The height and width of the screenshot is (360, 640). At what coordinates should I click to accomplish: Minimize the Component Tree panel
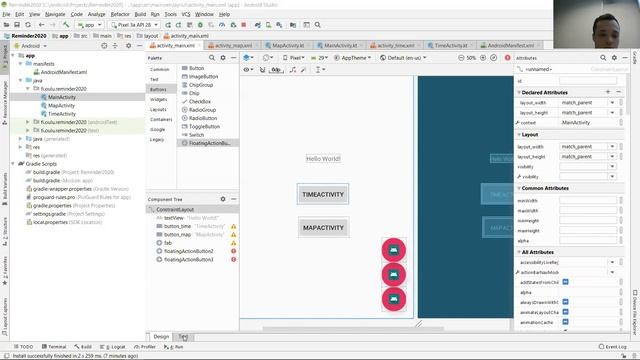pyautogui.click(x=233, y=199)
